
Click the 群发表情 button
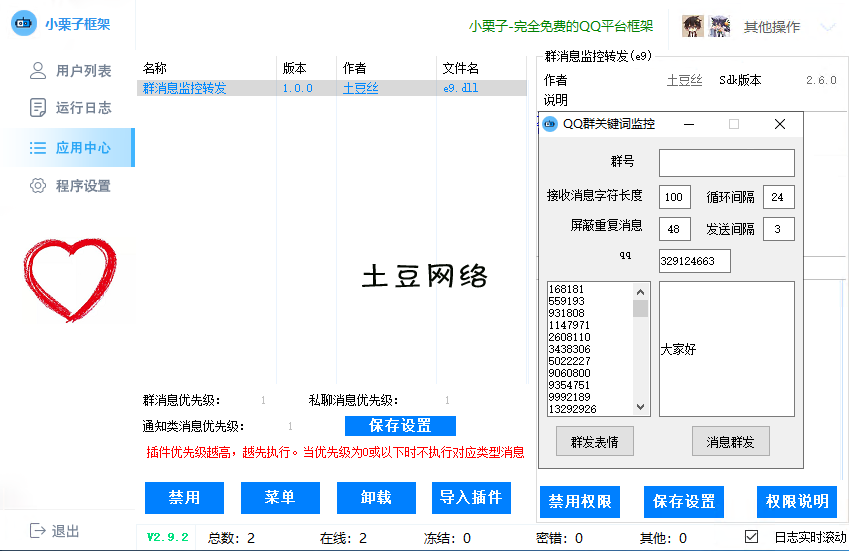[595, 442]
